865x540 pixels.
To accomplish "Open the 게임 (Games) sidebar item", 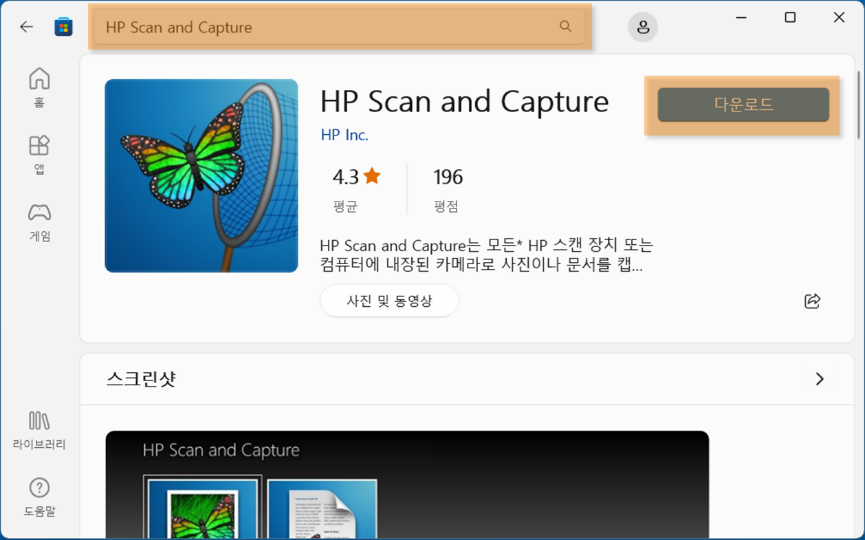I will 39,222.
